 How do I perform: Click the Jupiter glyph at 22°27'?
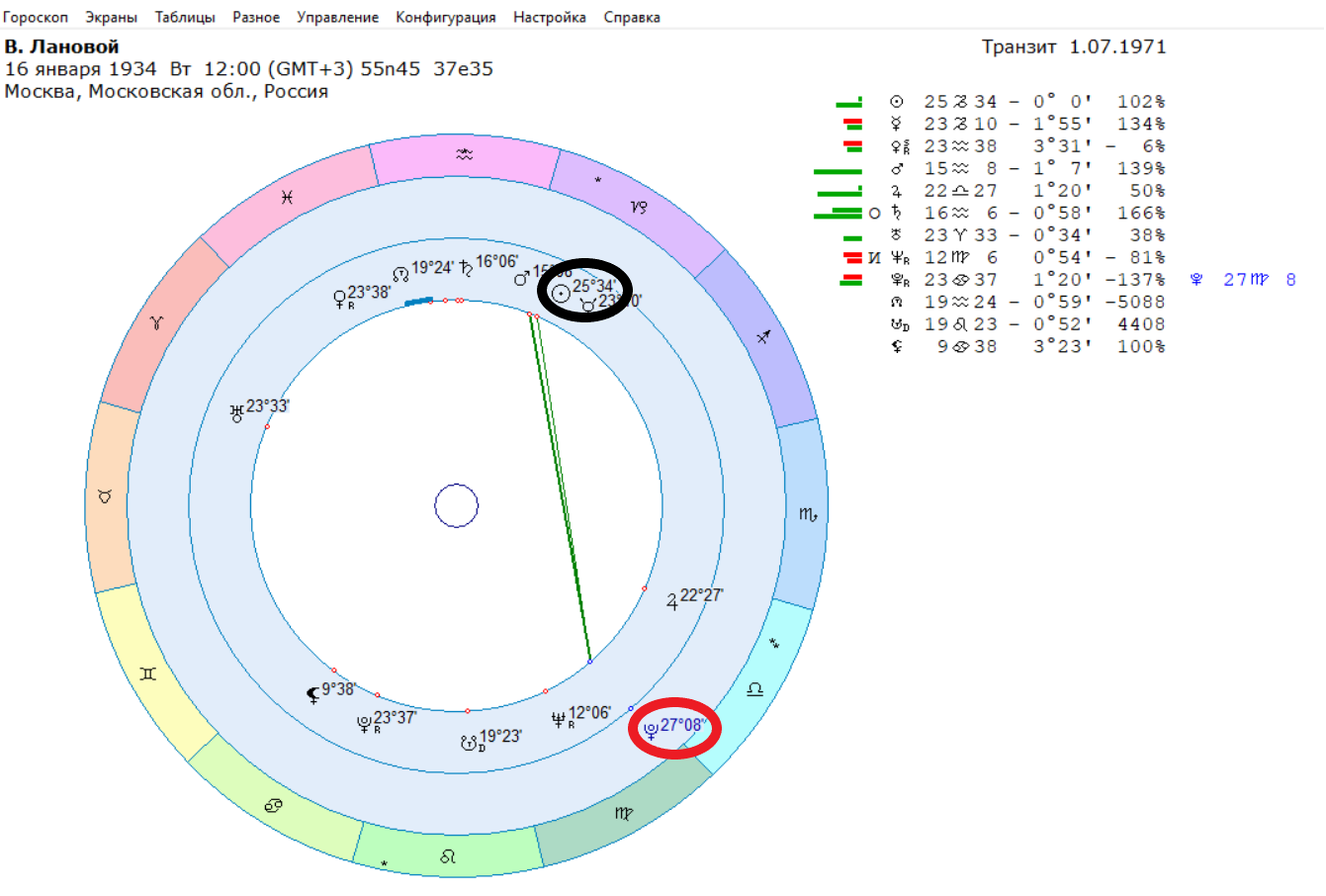pos(672,599)
